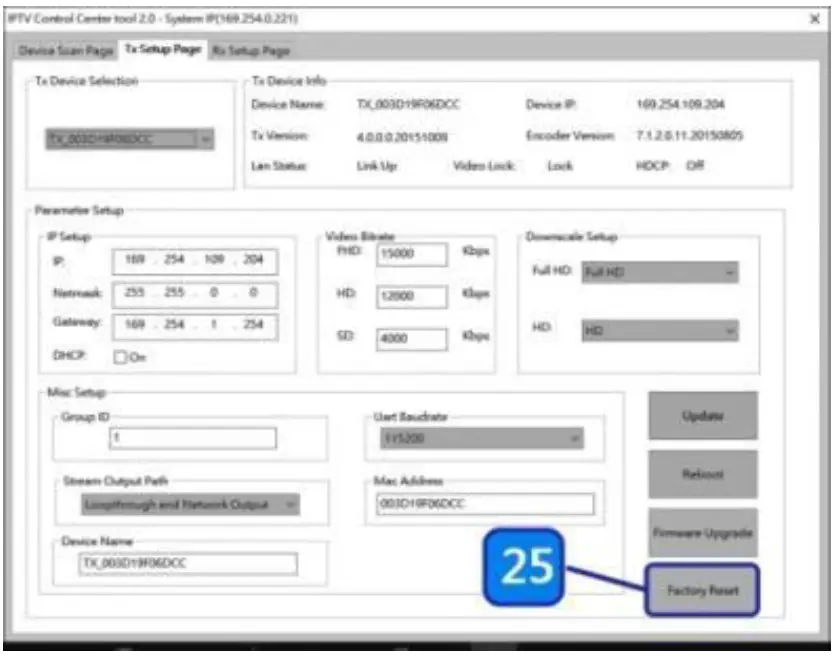The width and height of the screenshot is (837, 657).
Task: Click the HD video bitrate field
Action: point(412,296)
